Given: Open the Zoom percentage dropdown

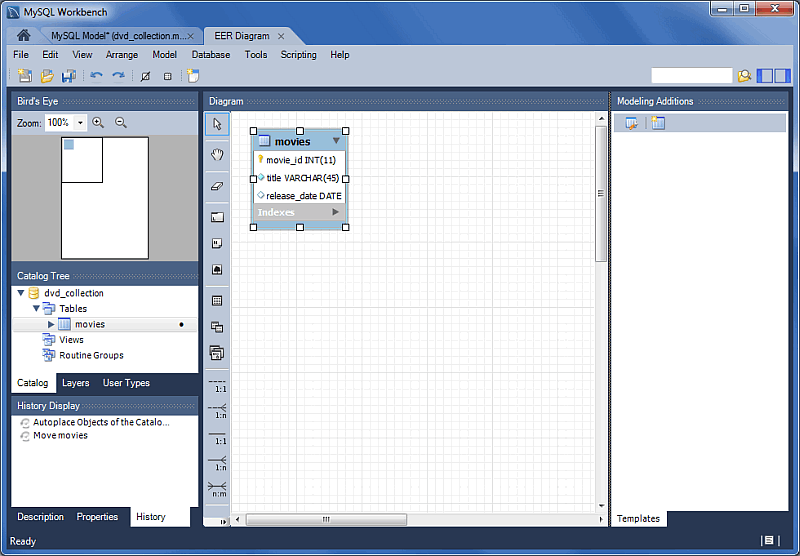Looking at the screenshot, I should click(x=81, y=123).
